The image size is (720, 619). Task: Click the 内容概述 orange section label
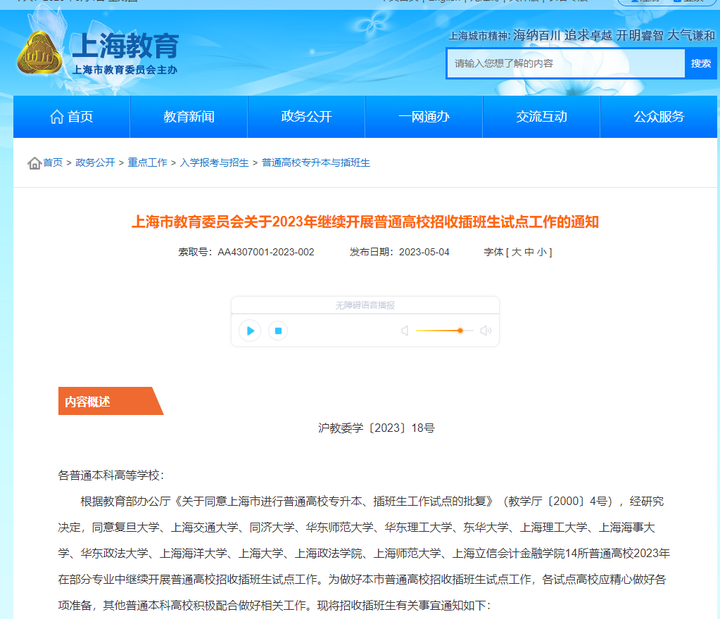111,401
